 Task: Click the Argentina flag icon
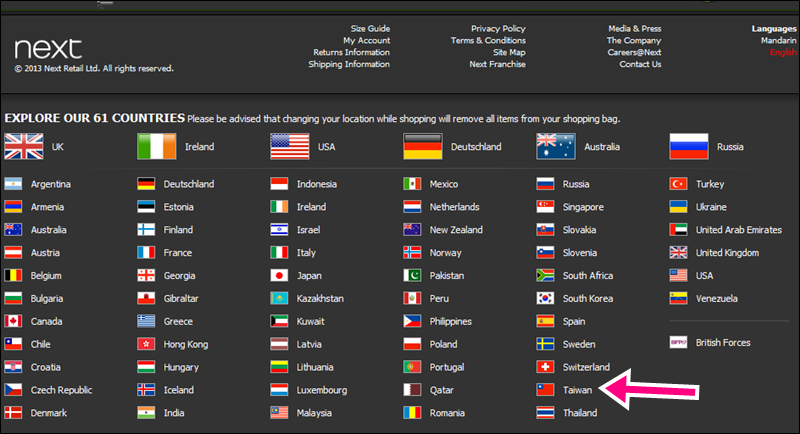13,184
